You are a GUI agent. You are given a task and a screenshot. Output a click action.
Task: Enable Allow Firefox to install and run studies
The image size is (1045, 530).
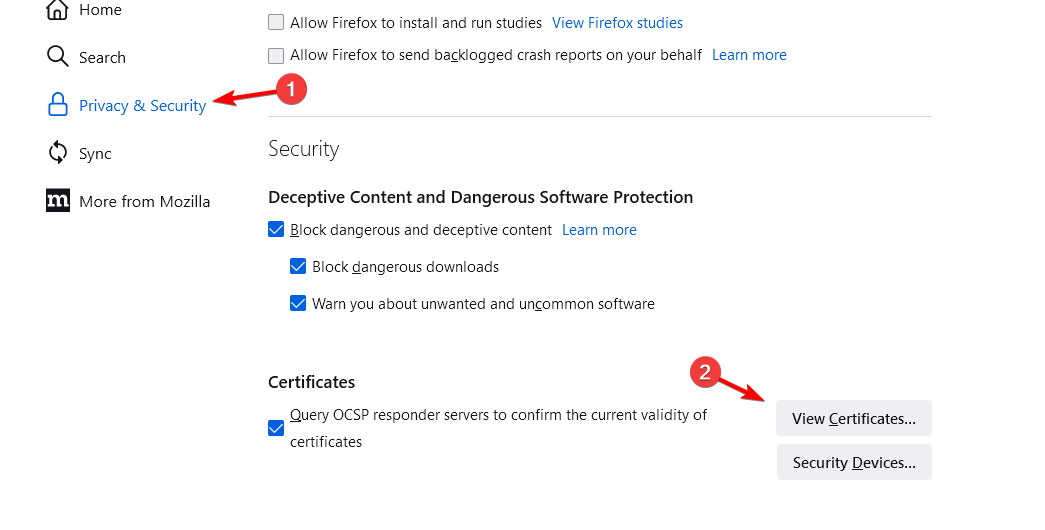click(x=276, y=23)
